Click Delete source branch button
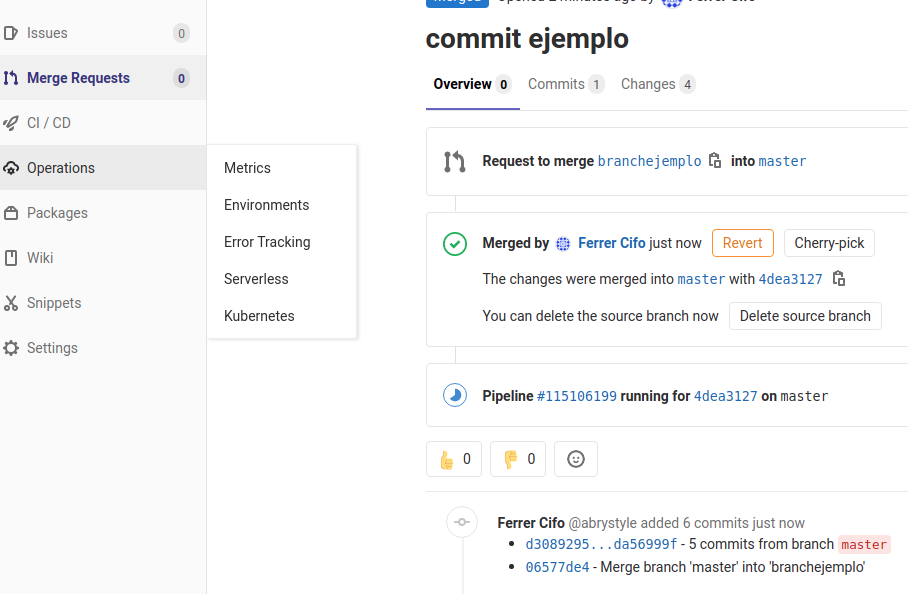 [x=805, y=316]
